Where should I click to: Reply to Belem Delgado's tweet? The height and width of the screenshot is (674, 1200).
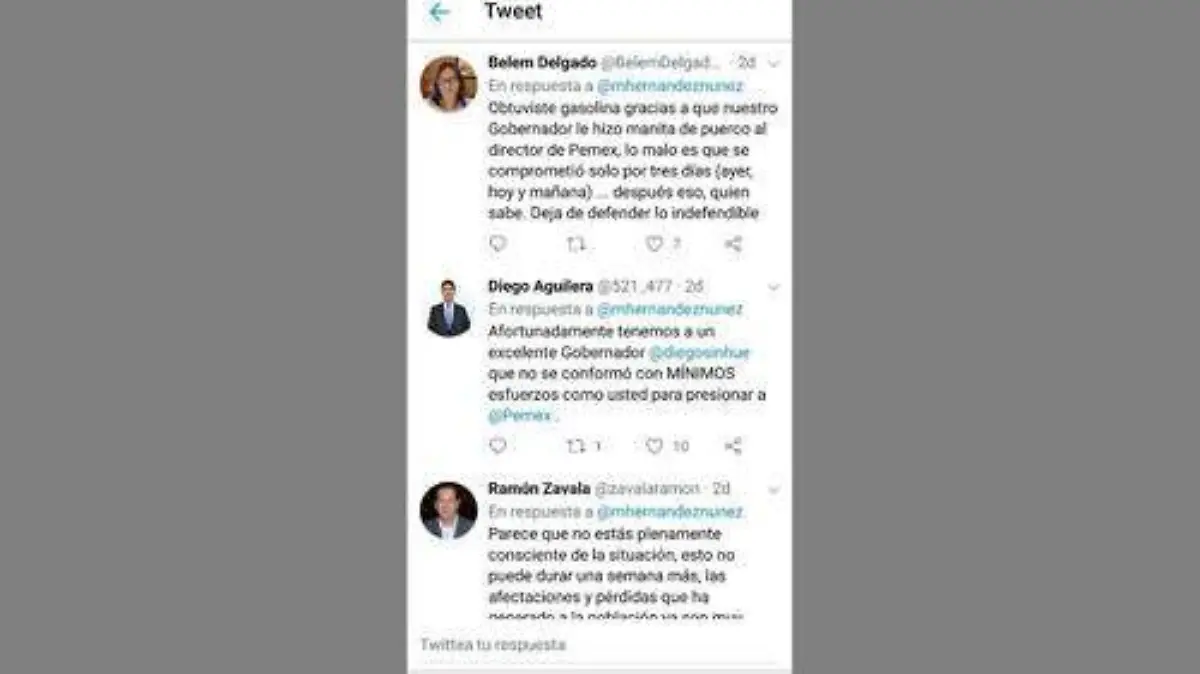point(498,243)
